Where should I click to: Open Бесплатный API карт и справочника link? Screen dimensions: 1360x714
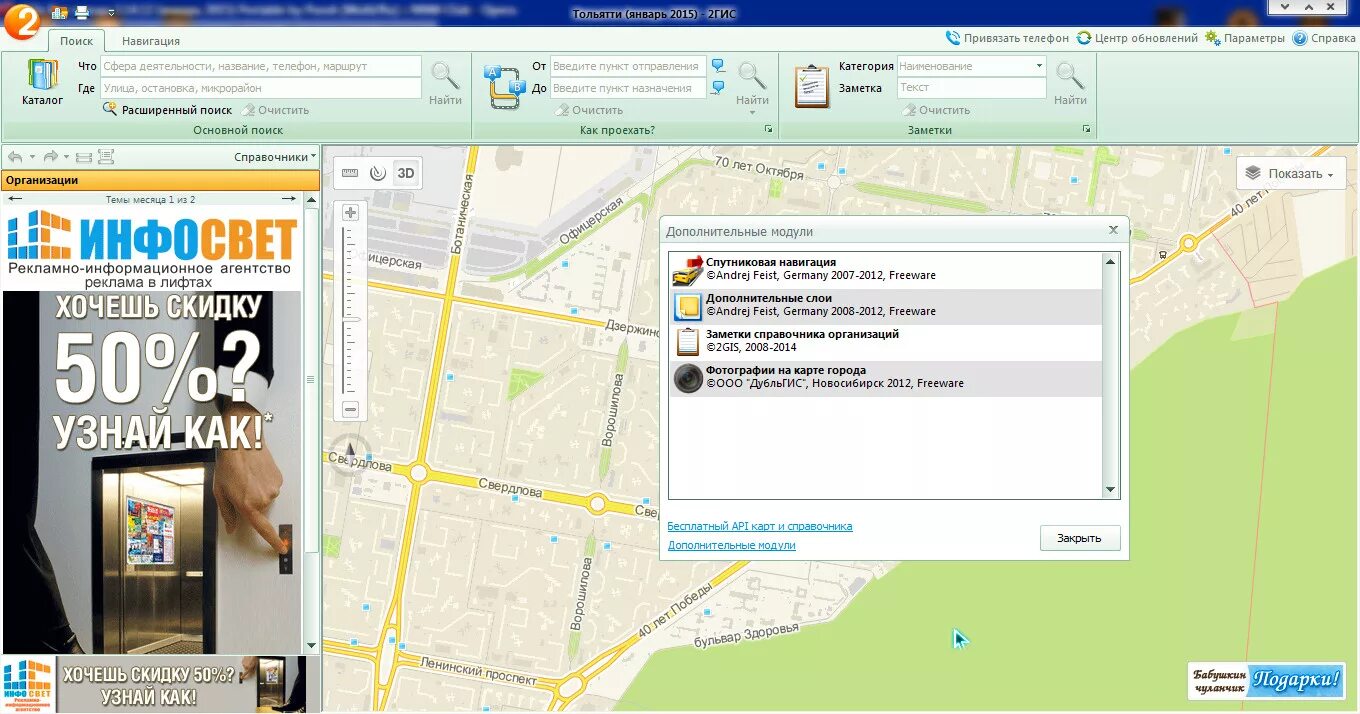(x=760, y=526)
